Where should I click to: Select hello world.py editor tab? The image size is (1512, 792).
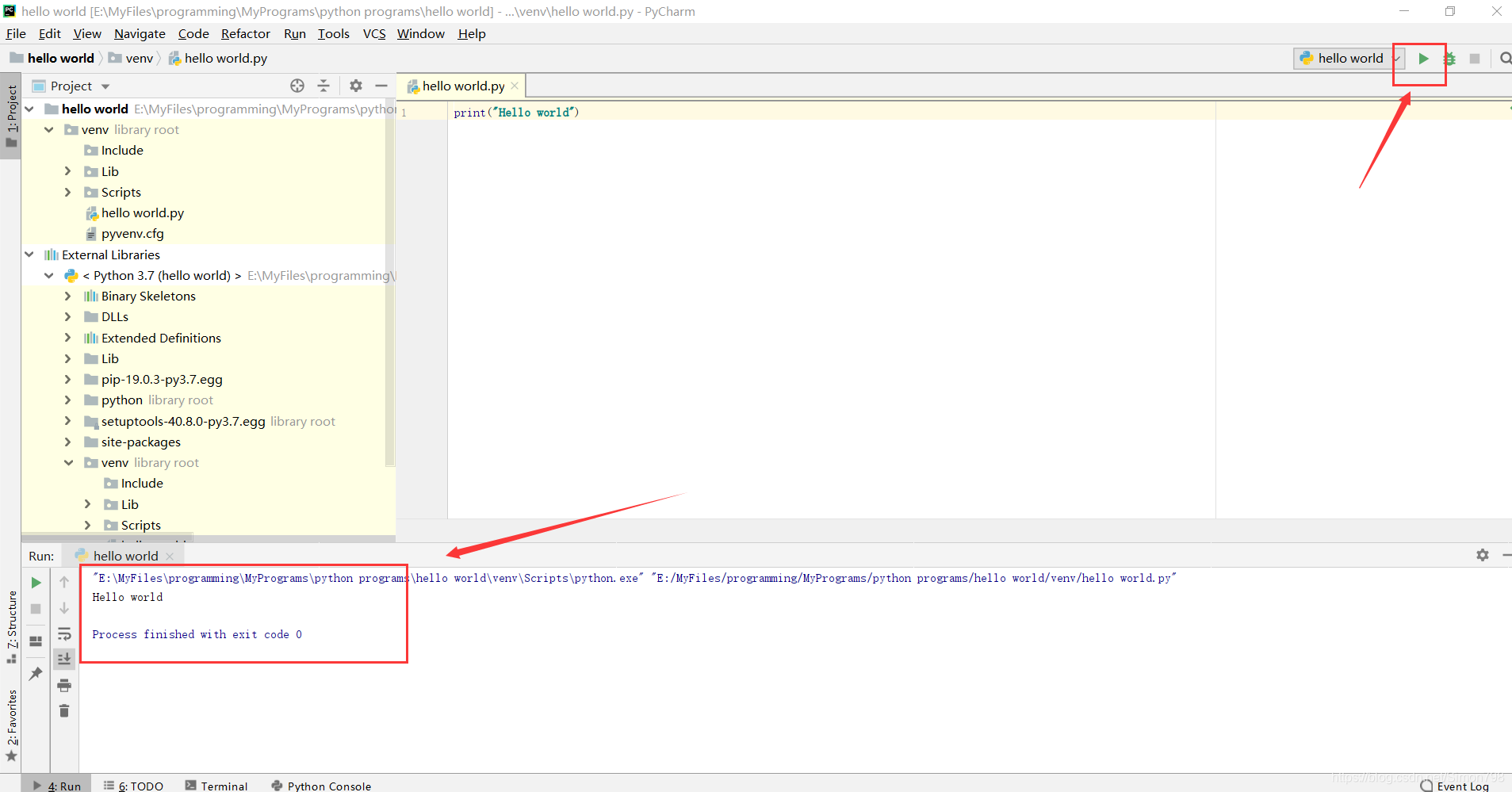(x=463, y=86)
